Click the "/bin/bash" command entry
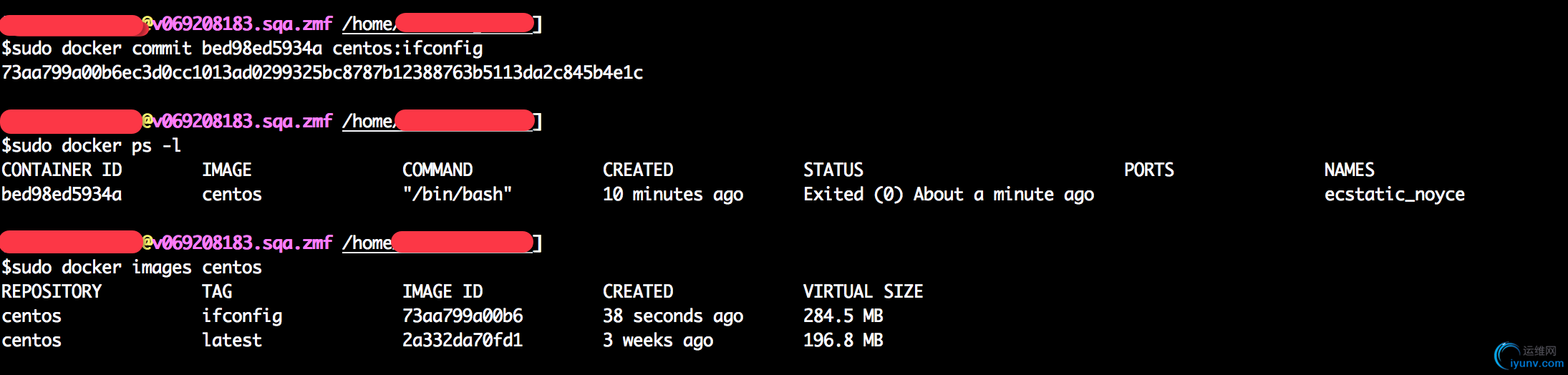This screenshot has height=375, width=1568. coord(457,194)
